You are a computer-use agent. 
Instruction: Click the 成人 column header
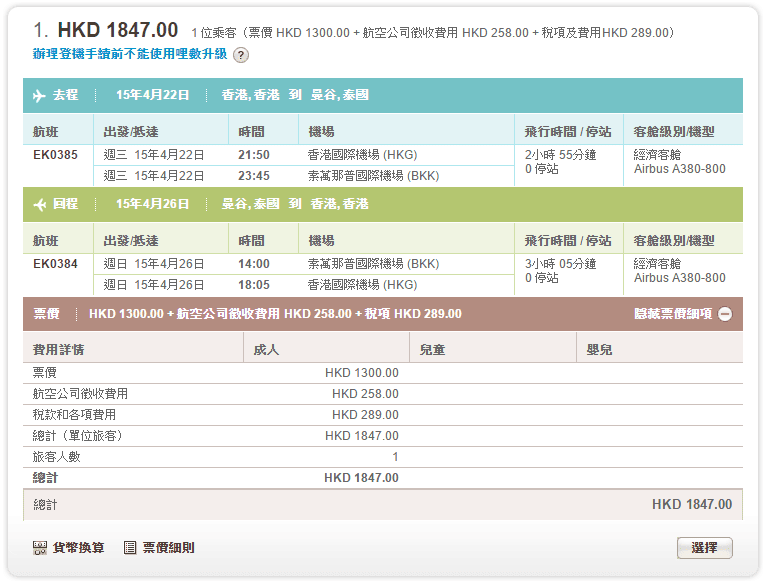tap(266, 350)
